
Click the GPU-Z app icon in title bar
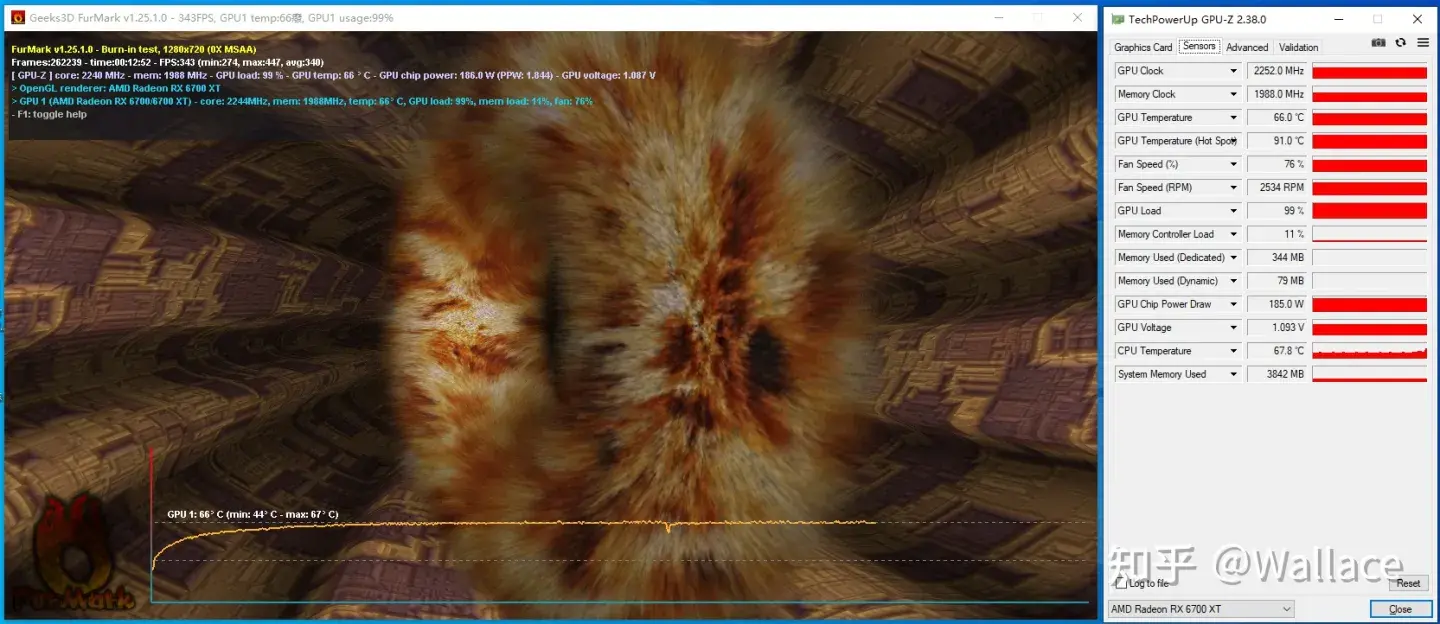tap(1118, 19)
